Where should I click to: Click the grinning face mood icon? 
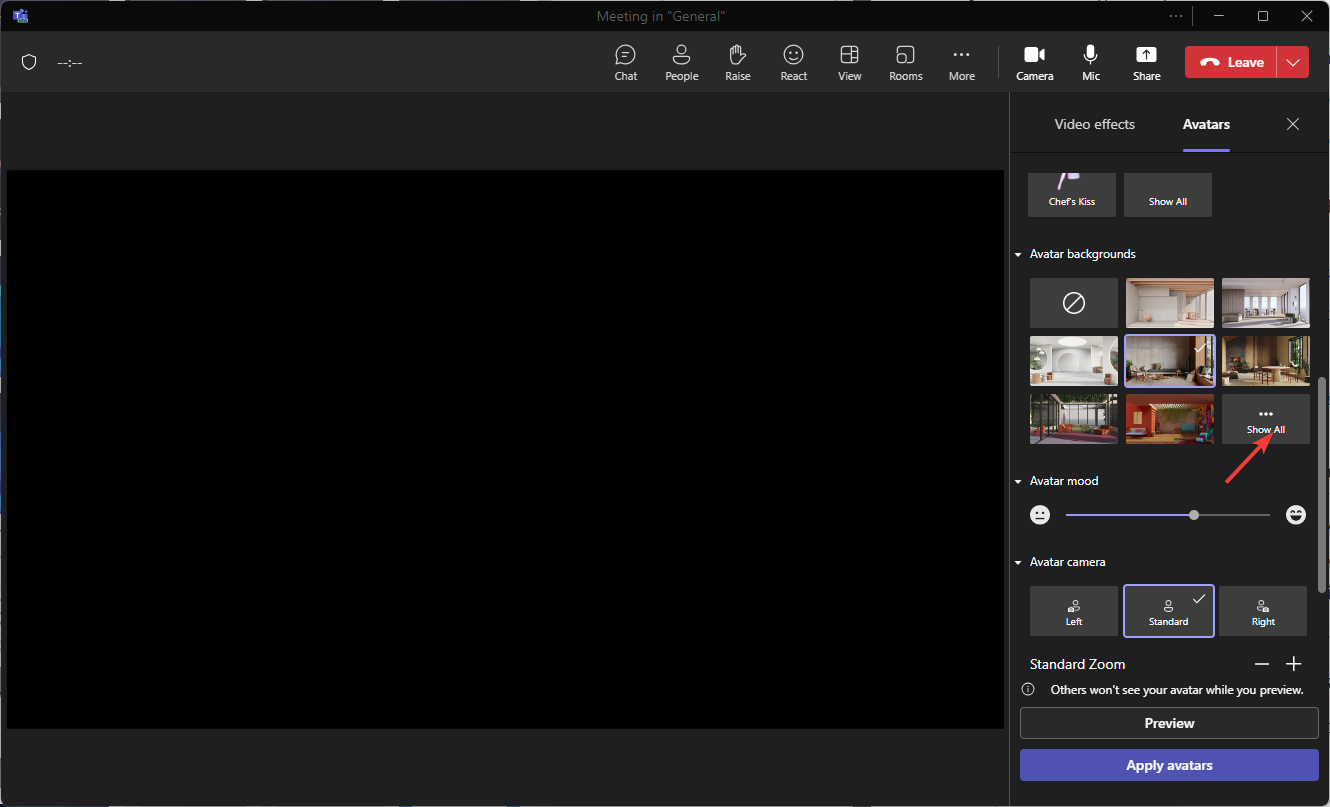pos(1296,515)
